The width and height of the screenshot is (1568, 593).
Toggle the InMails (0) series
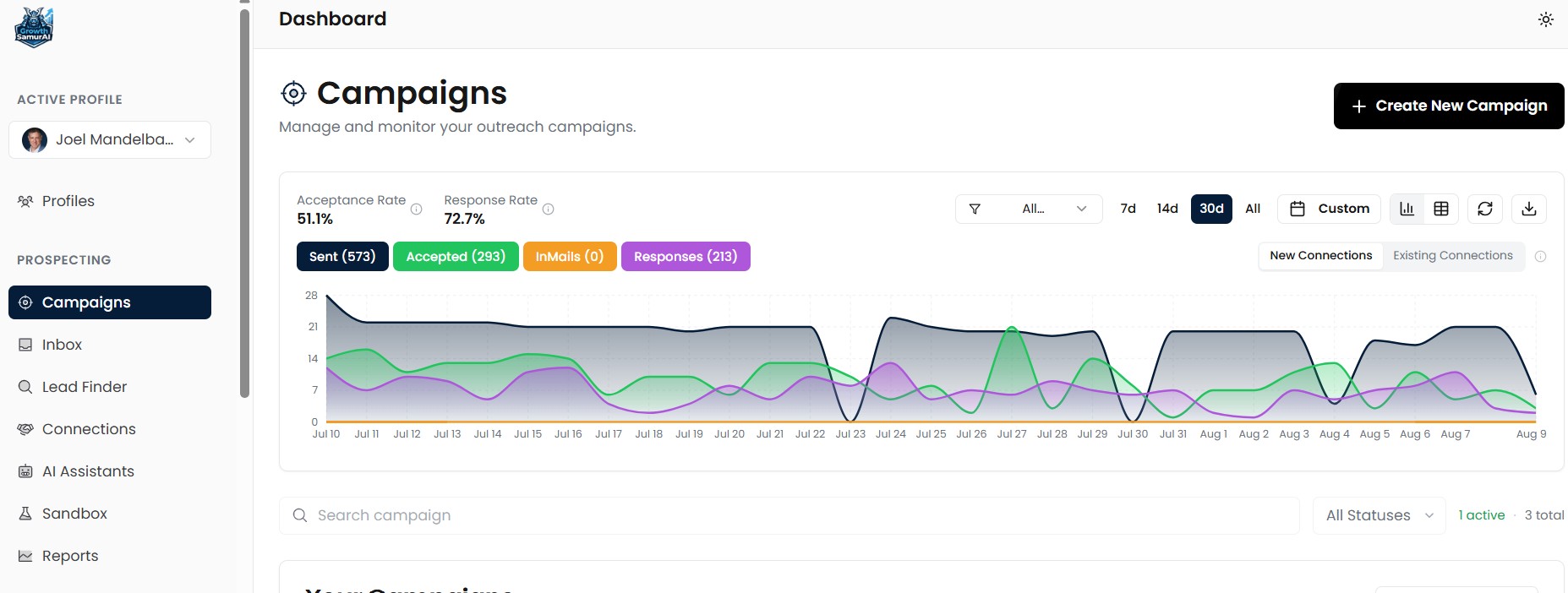click(x=570, y=257)
